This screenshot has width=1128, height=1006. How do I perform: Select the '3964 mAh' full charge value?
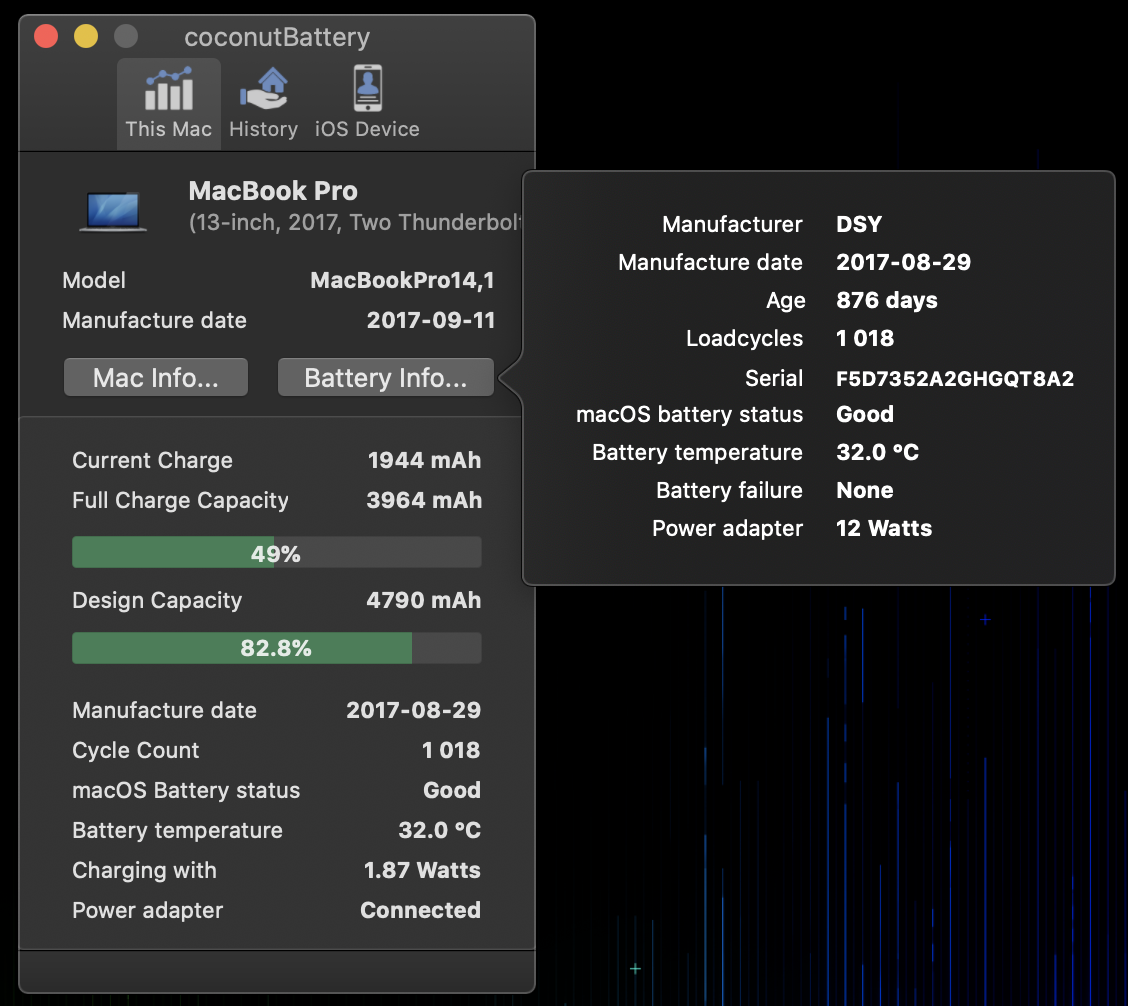[424, 500]
